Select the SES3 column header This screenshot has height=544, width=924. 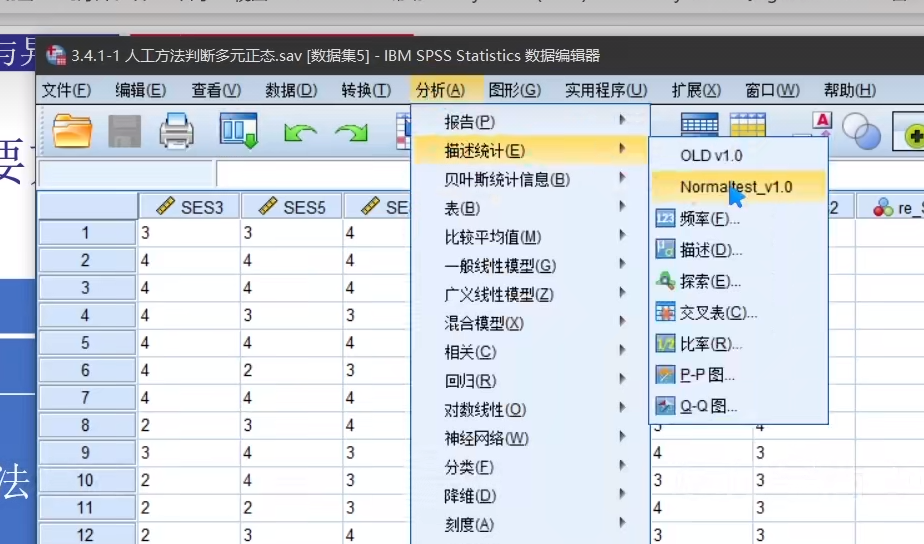(189, 207)
